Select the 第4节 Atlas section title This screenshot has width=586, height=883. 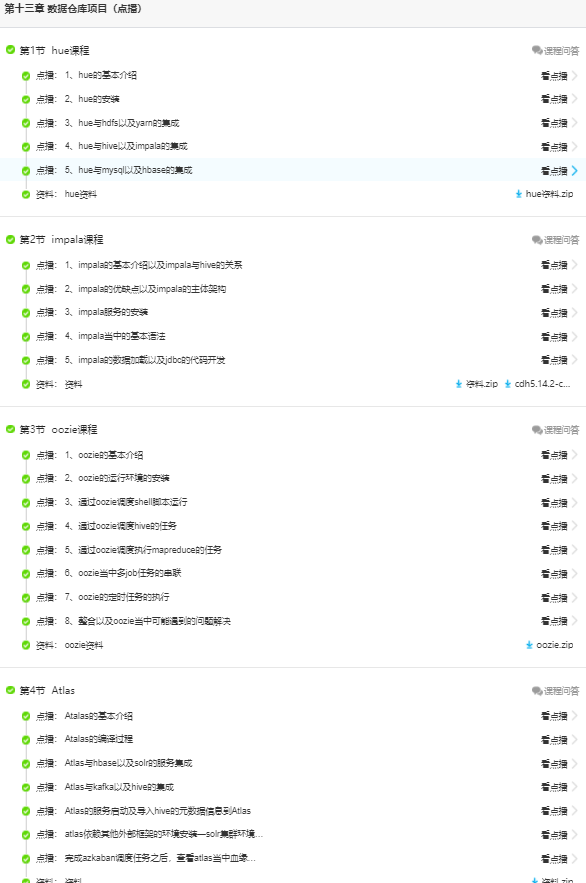(x=47, y=690)
